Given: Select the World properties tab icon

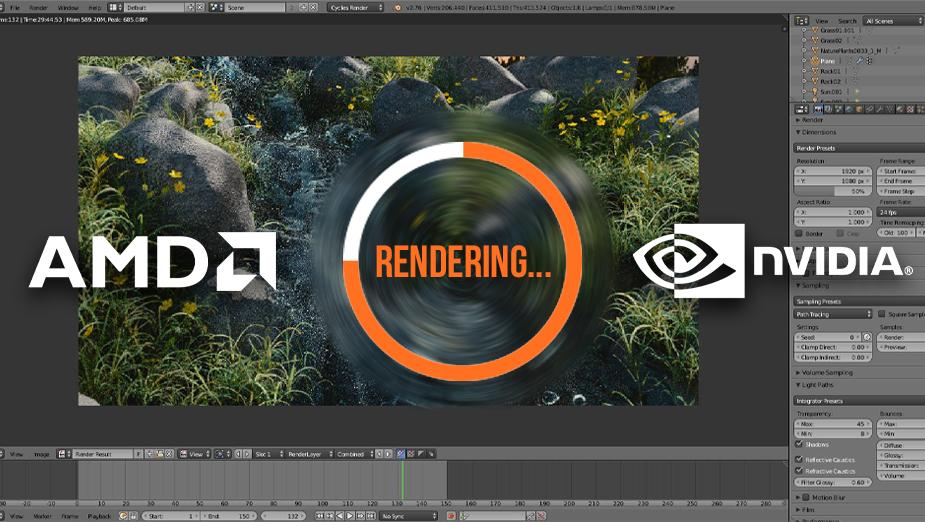Looking at the screenshot, I should click(x=849, y=109).
